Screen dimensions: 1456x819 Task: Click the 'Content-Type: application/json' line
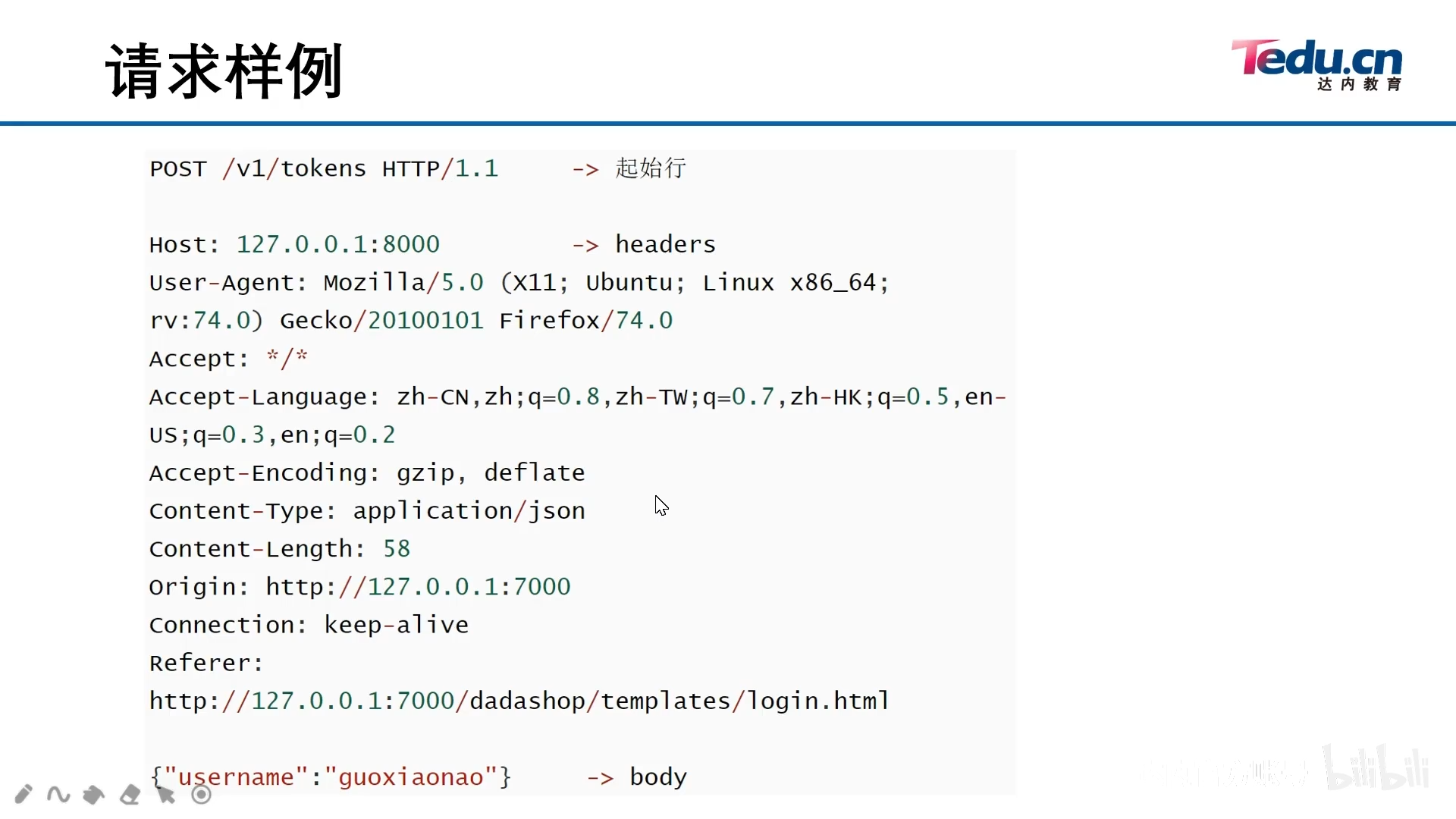click(x=367, y=510)
